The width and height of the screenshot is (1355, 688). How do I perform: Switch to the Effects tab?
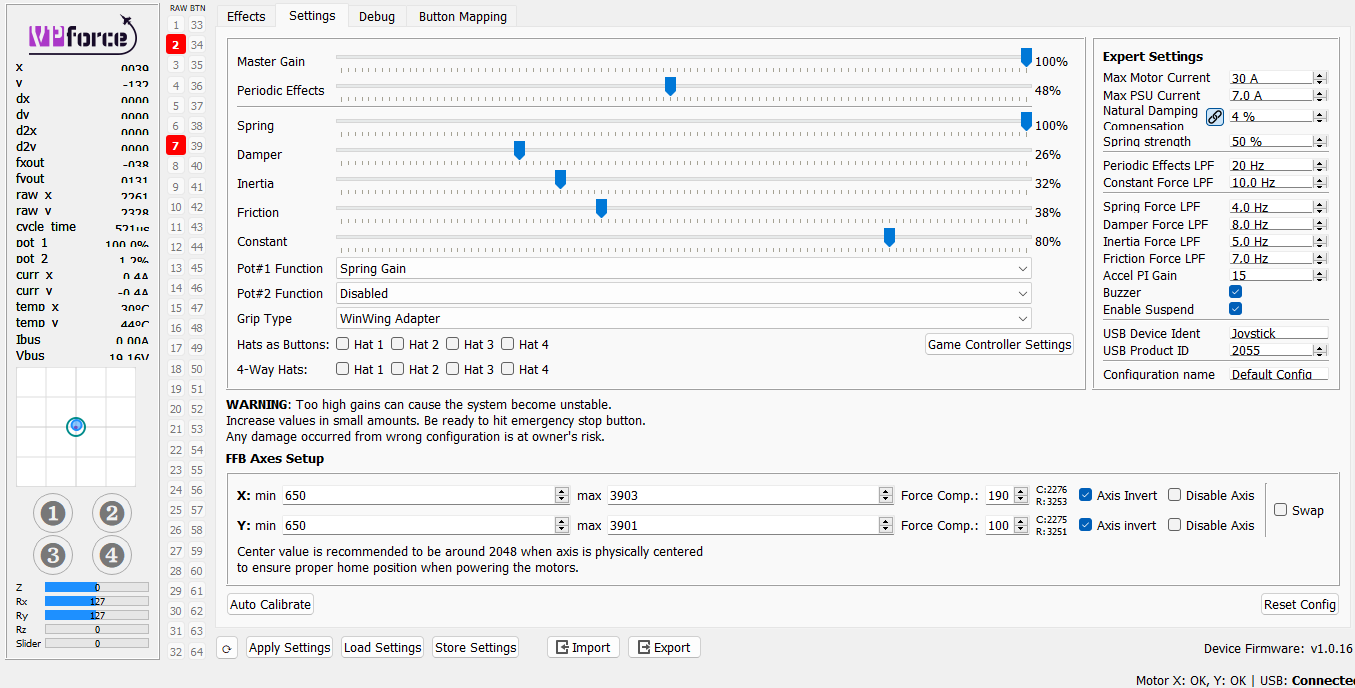pyautogui.click(x=246, y=16)
